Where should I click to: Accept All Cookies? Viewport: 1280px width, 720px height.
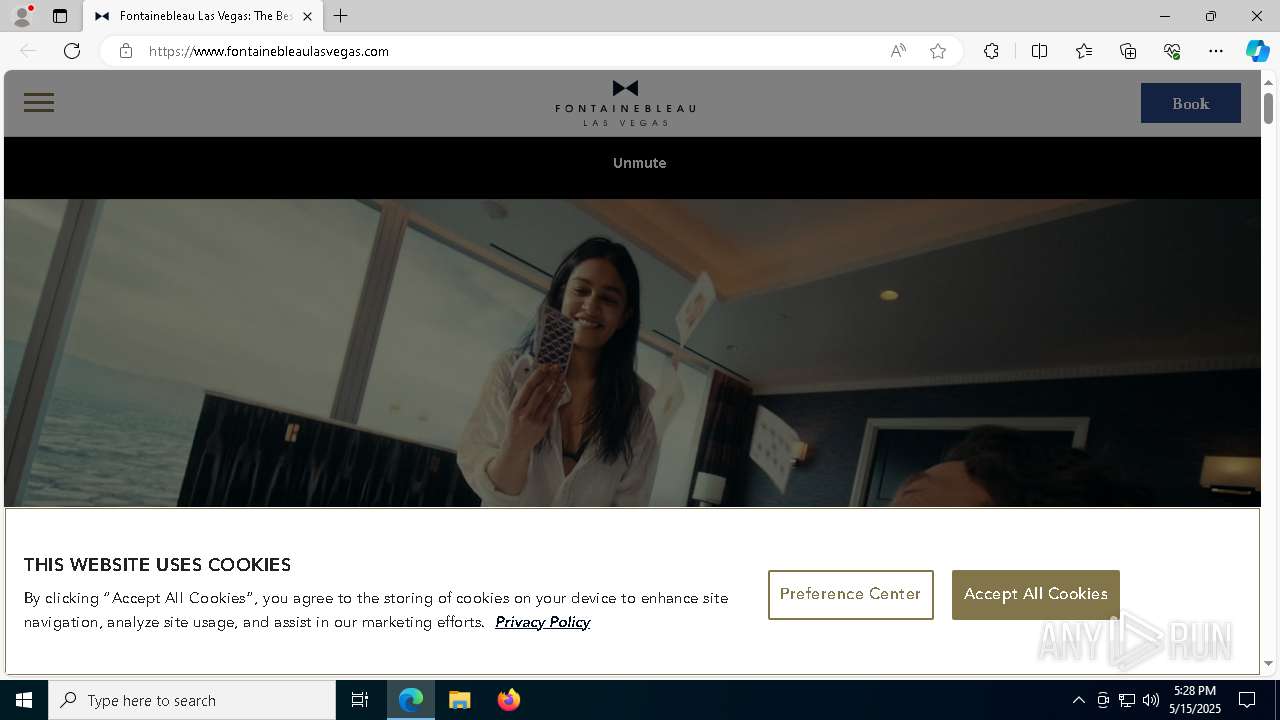coord(1035,594)
